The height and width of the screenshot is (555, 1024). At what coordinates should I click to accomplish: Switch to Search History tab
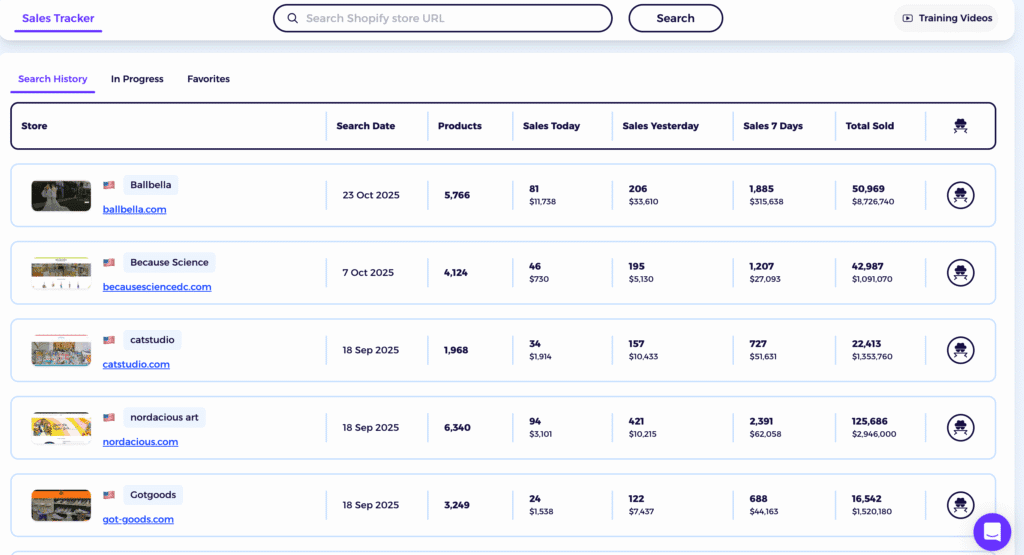pos(53,79)
